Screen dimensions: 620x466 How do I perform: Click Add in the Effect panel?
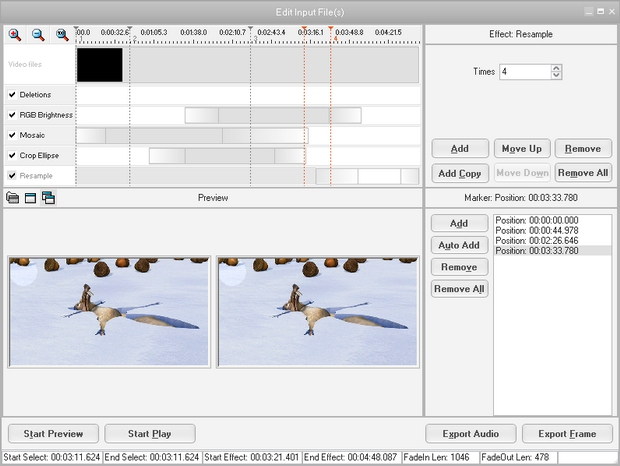(460, 149)
